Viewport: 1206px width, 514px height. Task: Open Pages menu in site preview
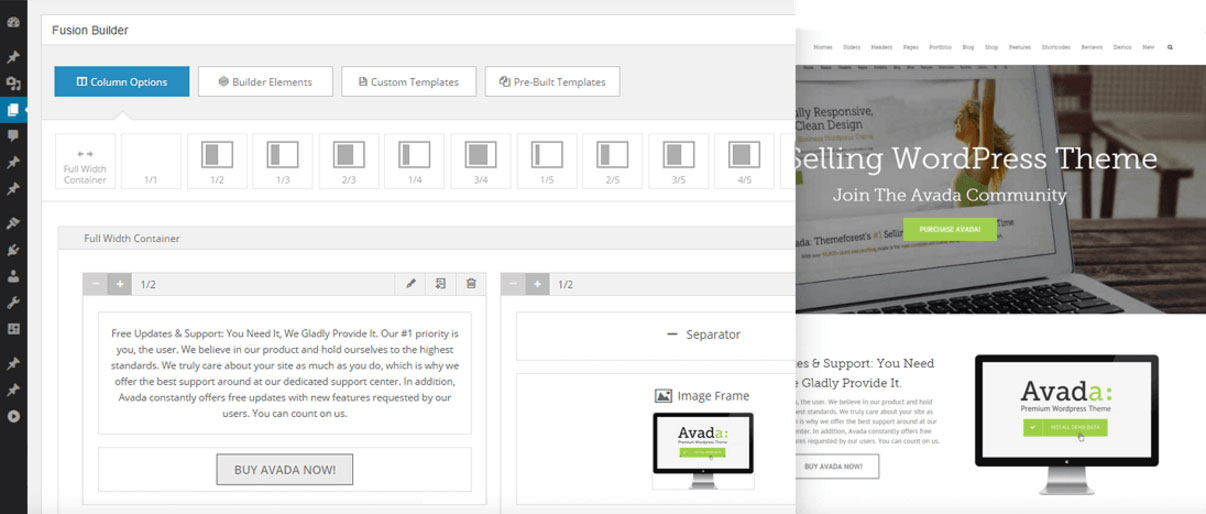coord(911,47)
